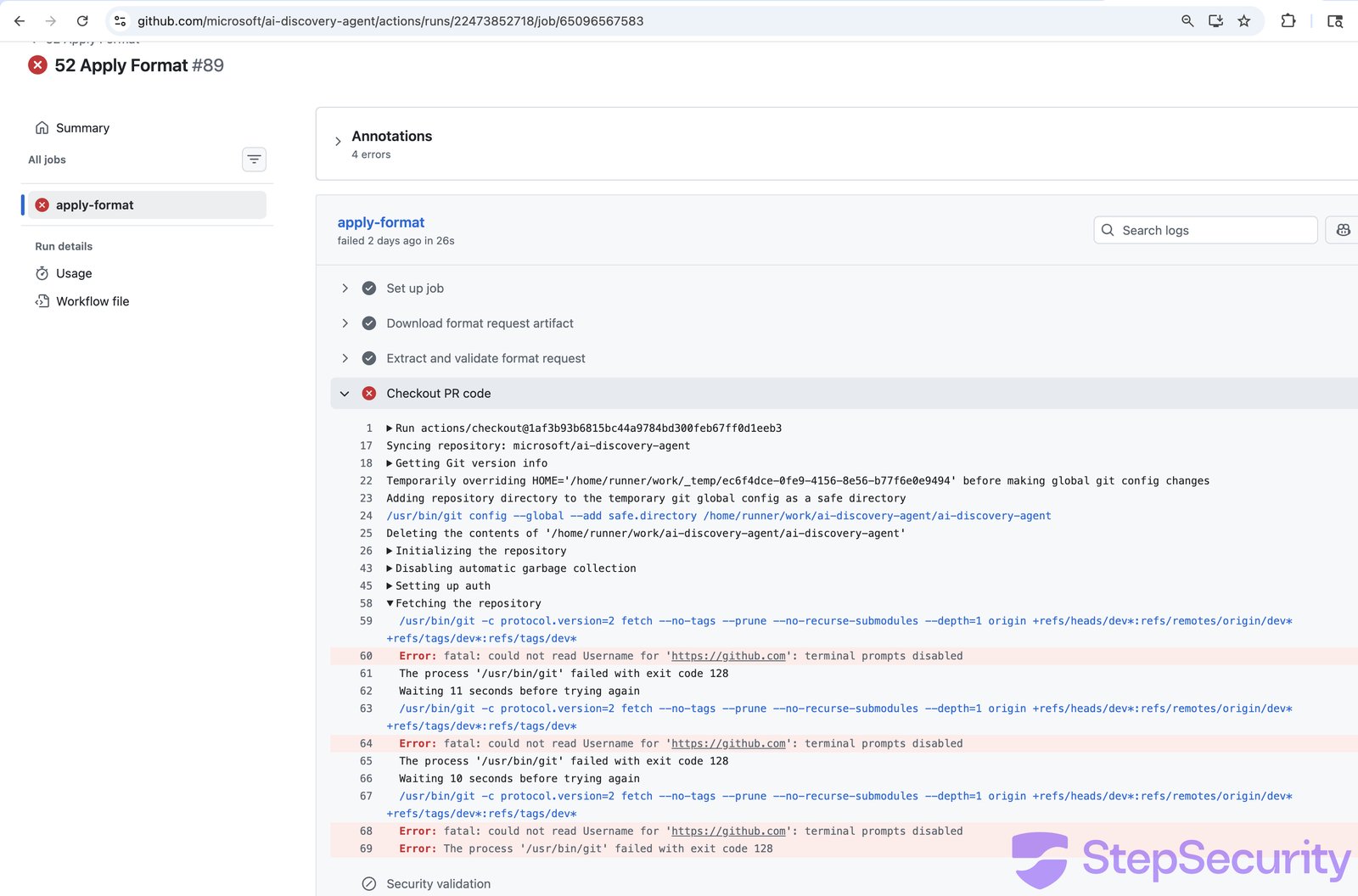
Task: Click the 'Run details' sidebar heading
Action: tap(64, 246)
